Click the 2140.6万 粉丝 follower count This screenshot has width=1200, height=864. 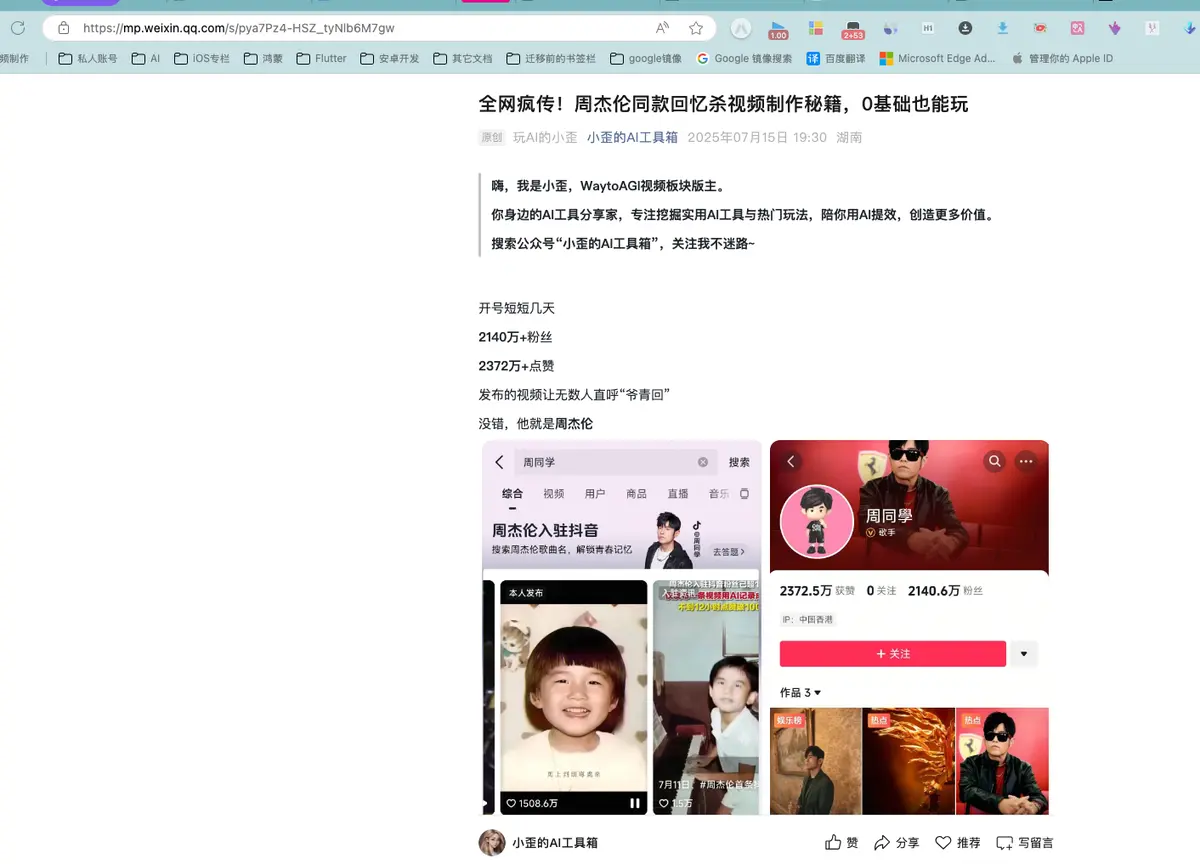945,591
